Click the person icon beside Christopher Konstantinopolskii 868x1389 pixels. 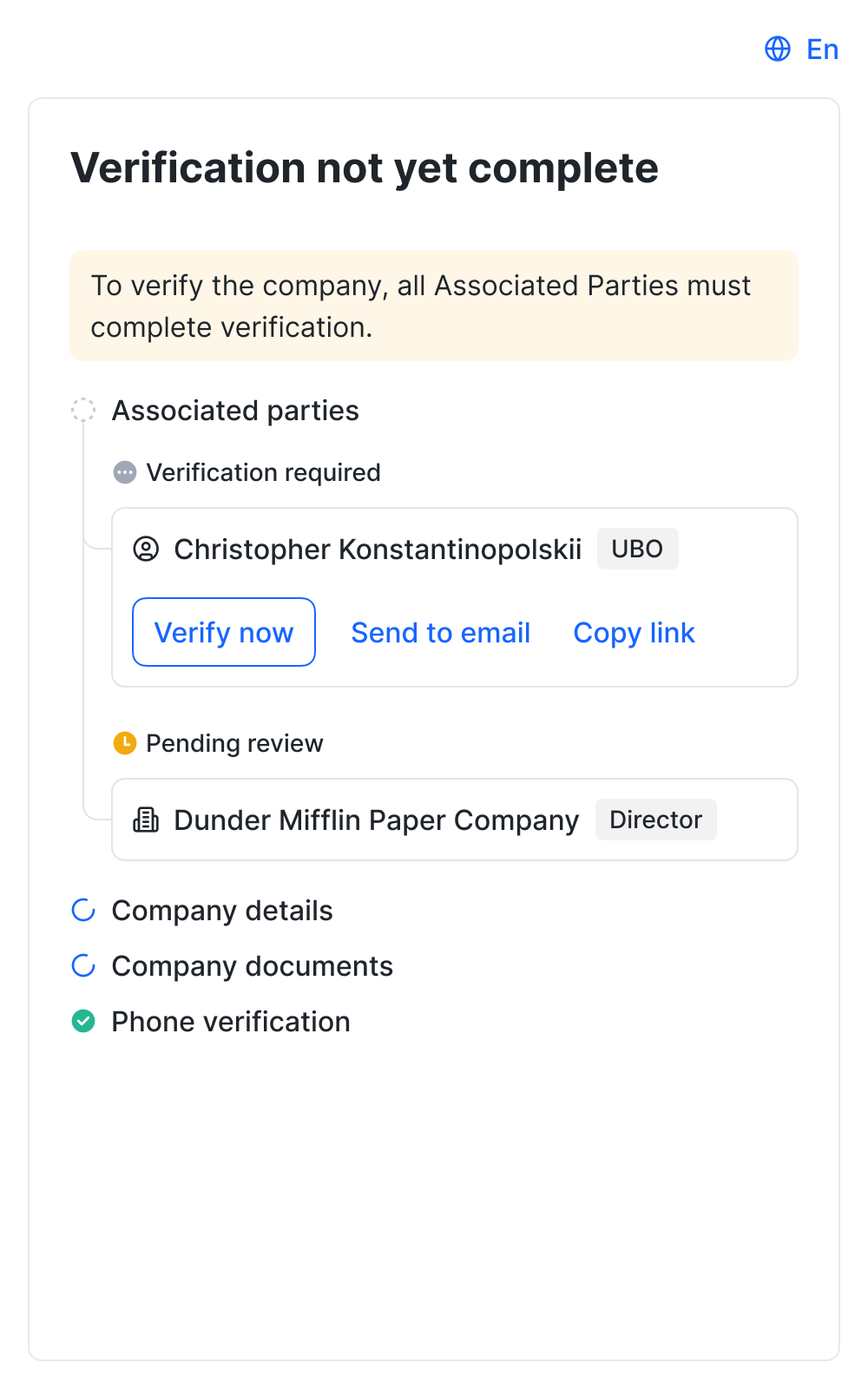click(x=146, y=549)
